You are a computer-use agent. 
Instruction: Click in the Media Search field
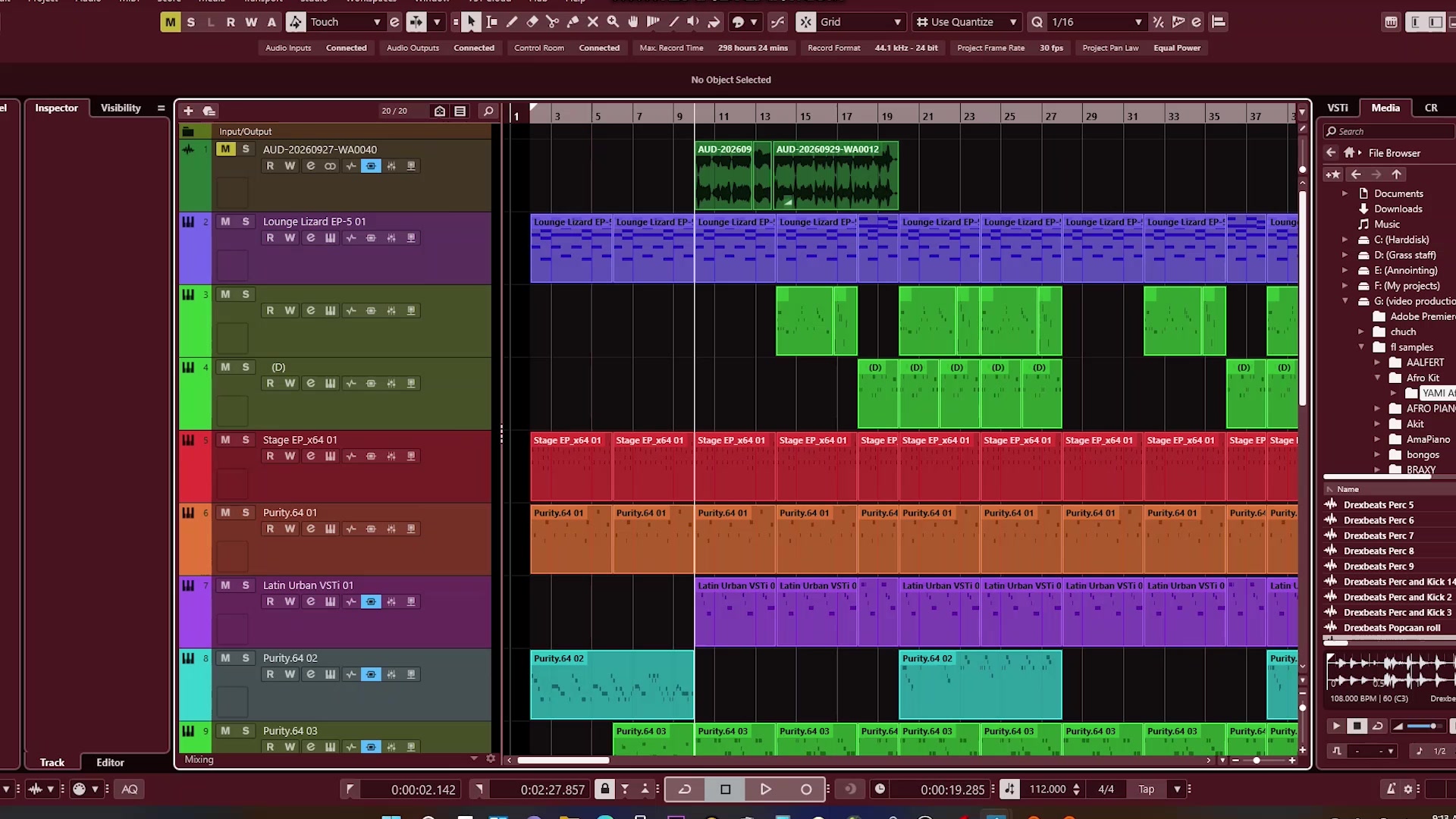click(x=1391, y=131)
